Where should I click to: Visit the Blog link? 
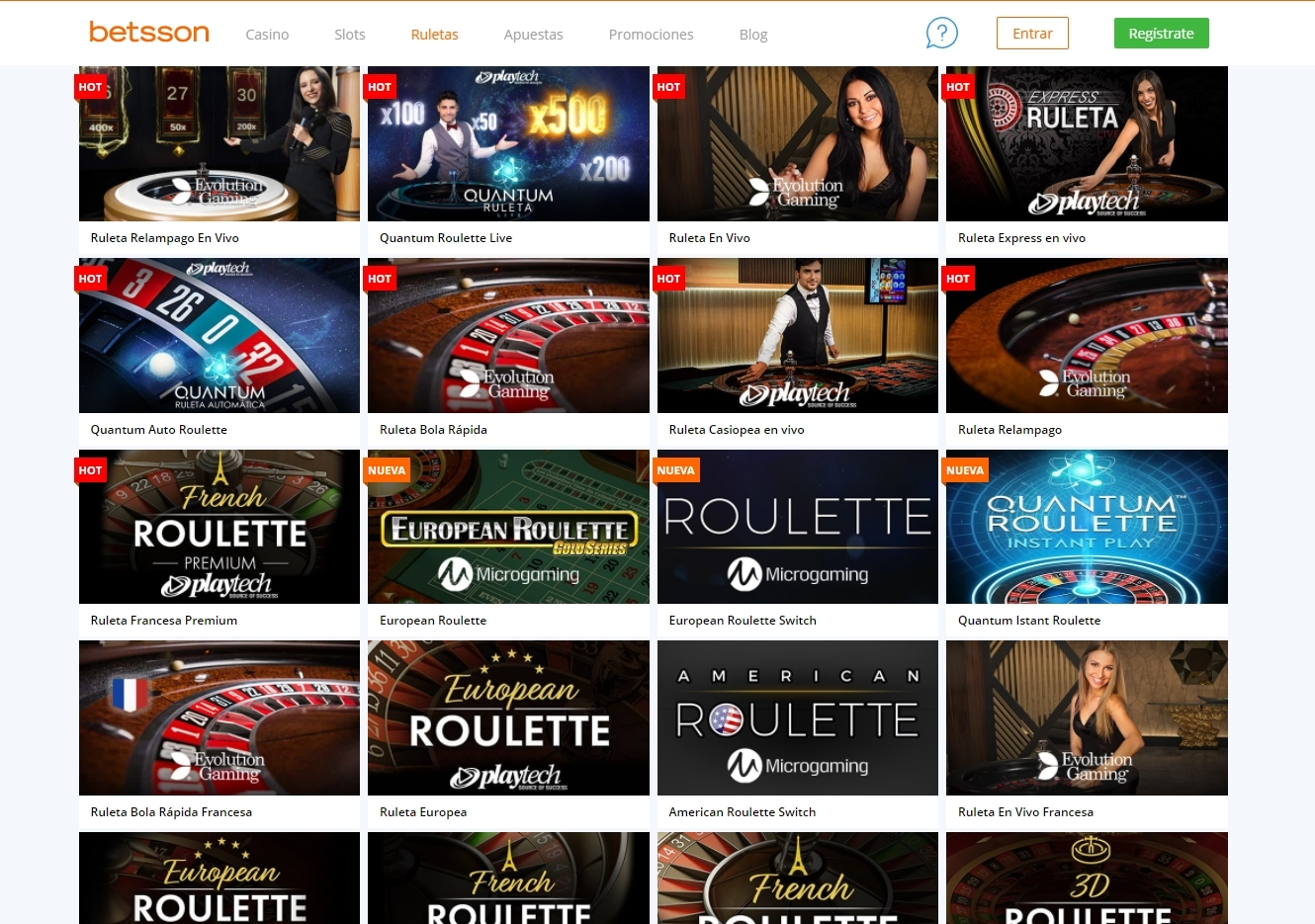tap(753, 35)
